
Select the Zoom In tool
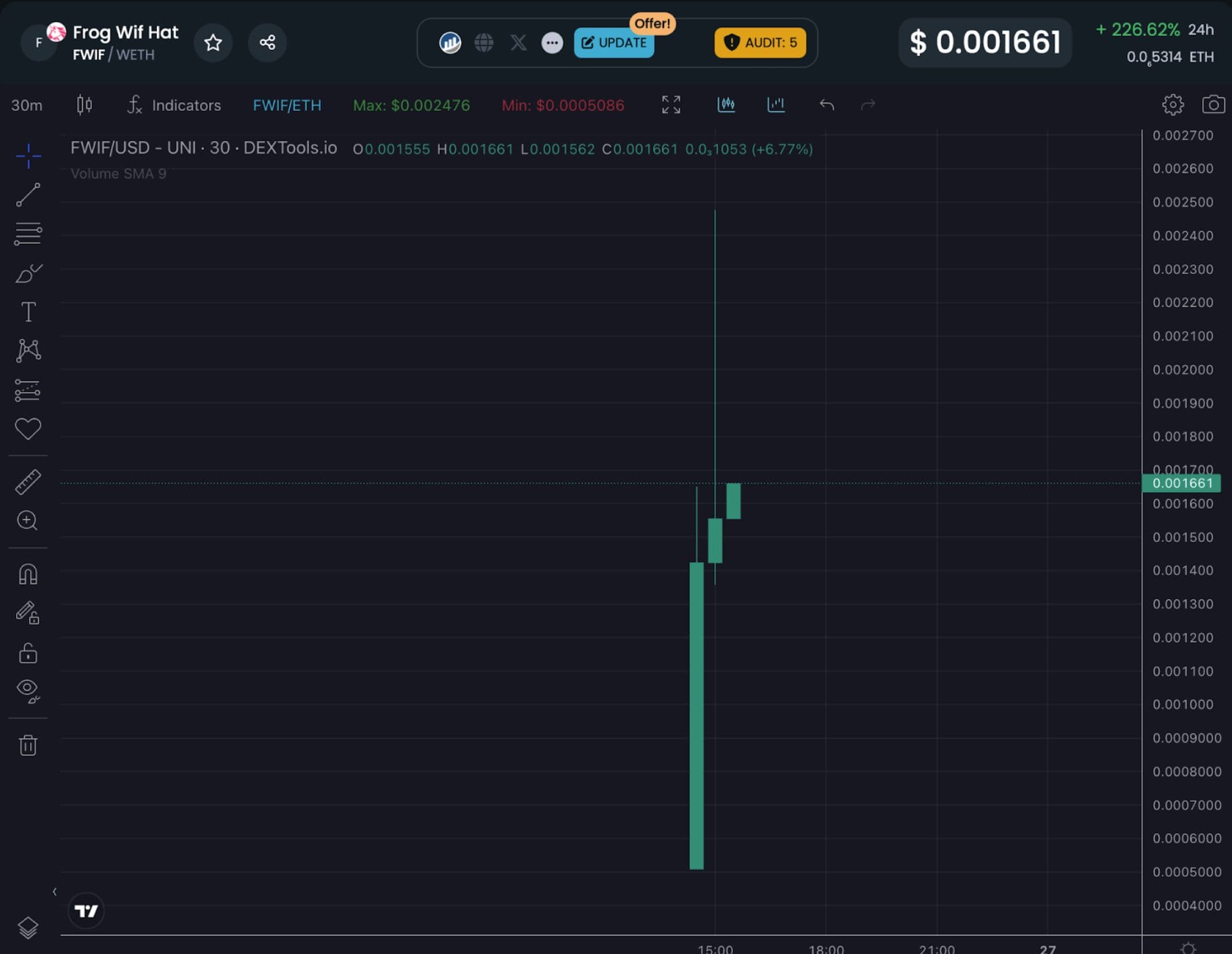pyautogui.click(x=27, y=521)
